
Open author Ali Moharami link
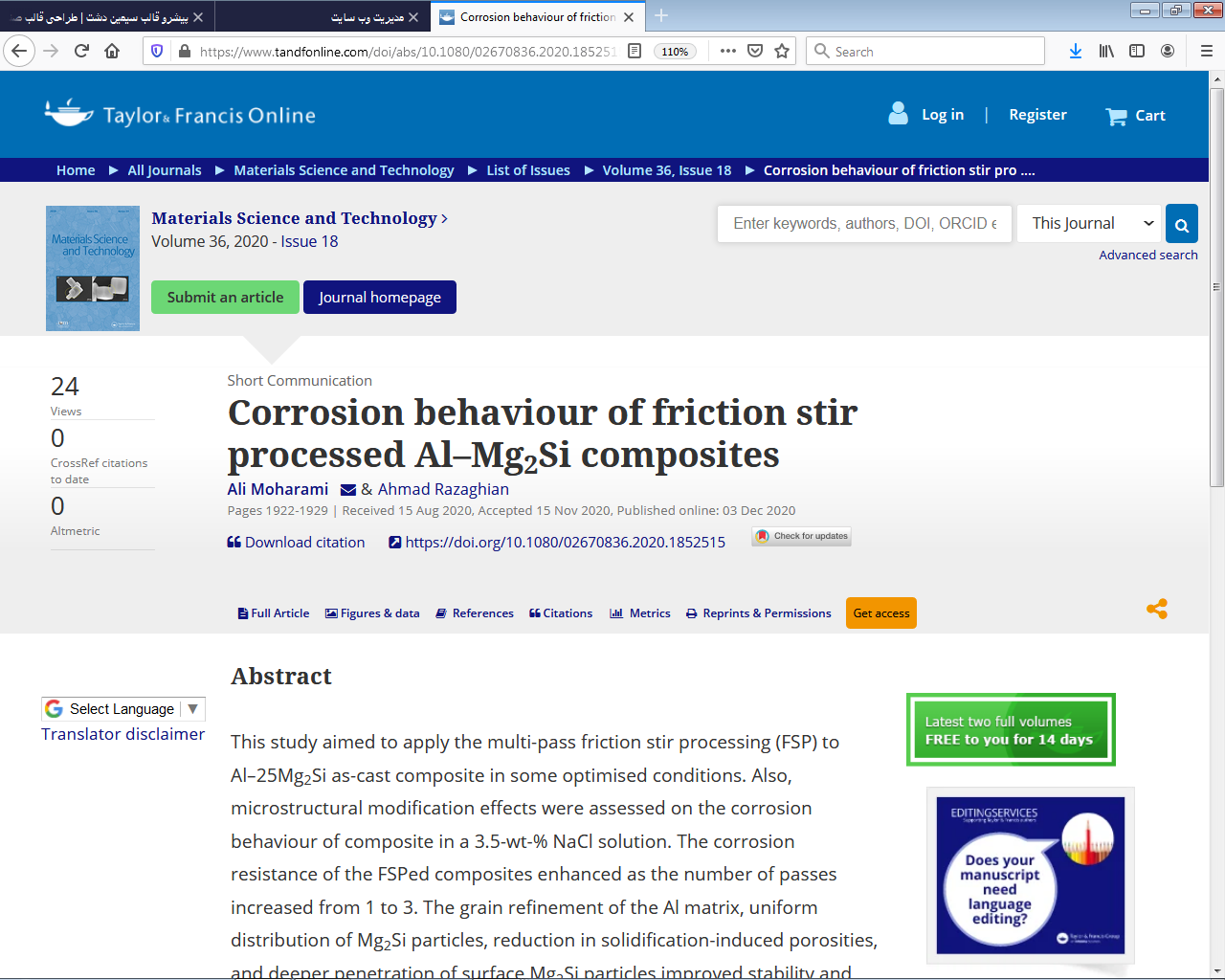pyautogui.click(x=278, y=489)
